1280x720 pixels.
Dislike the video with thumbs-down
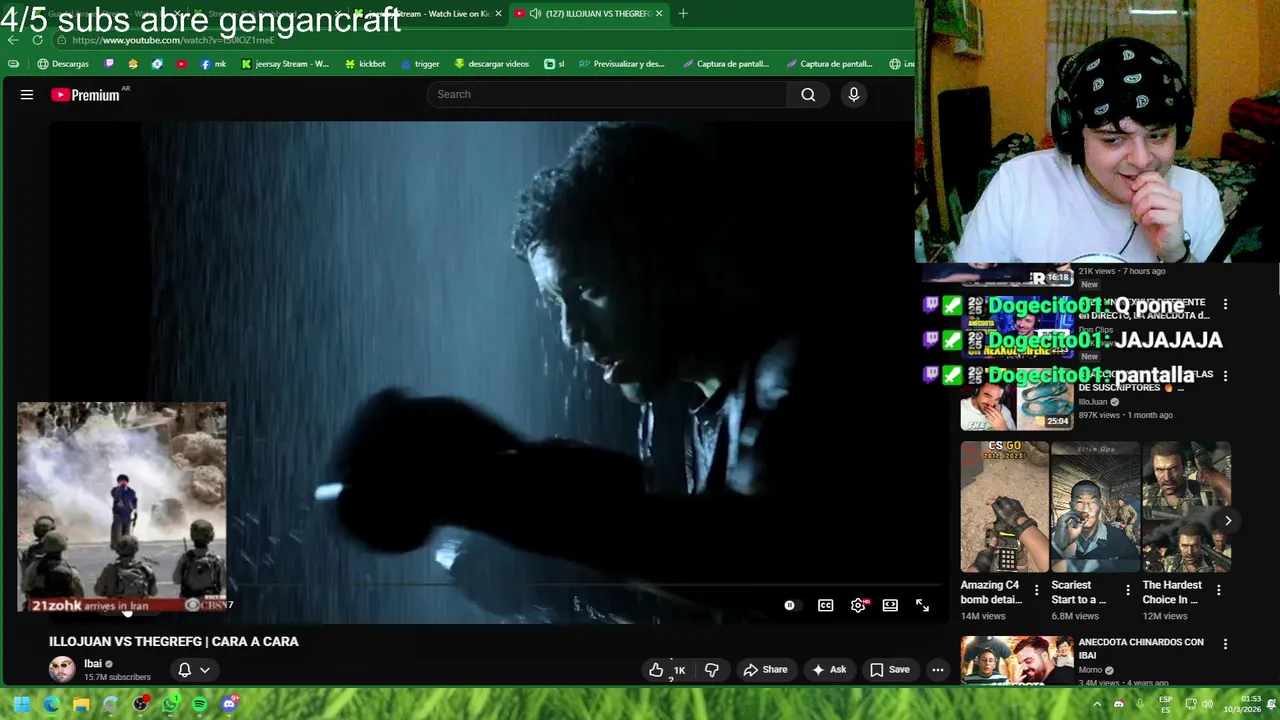pyautogui.click(x=712, y=670)
